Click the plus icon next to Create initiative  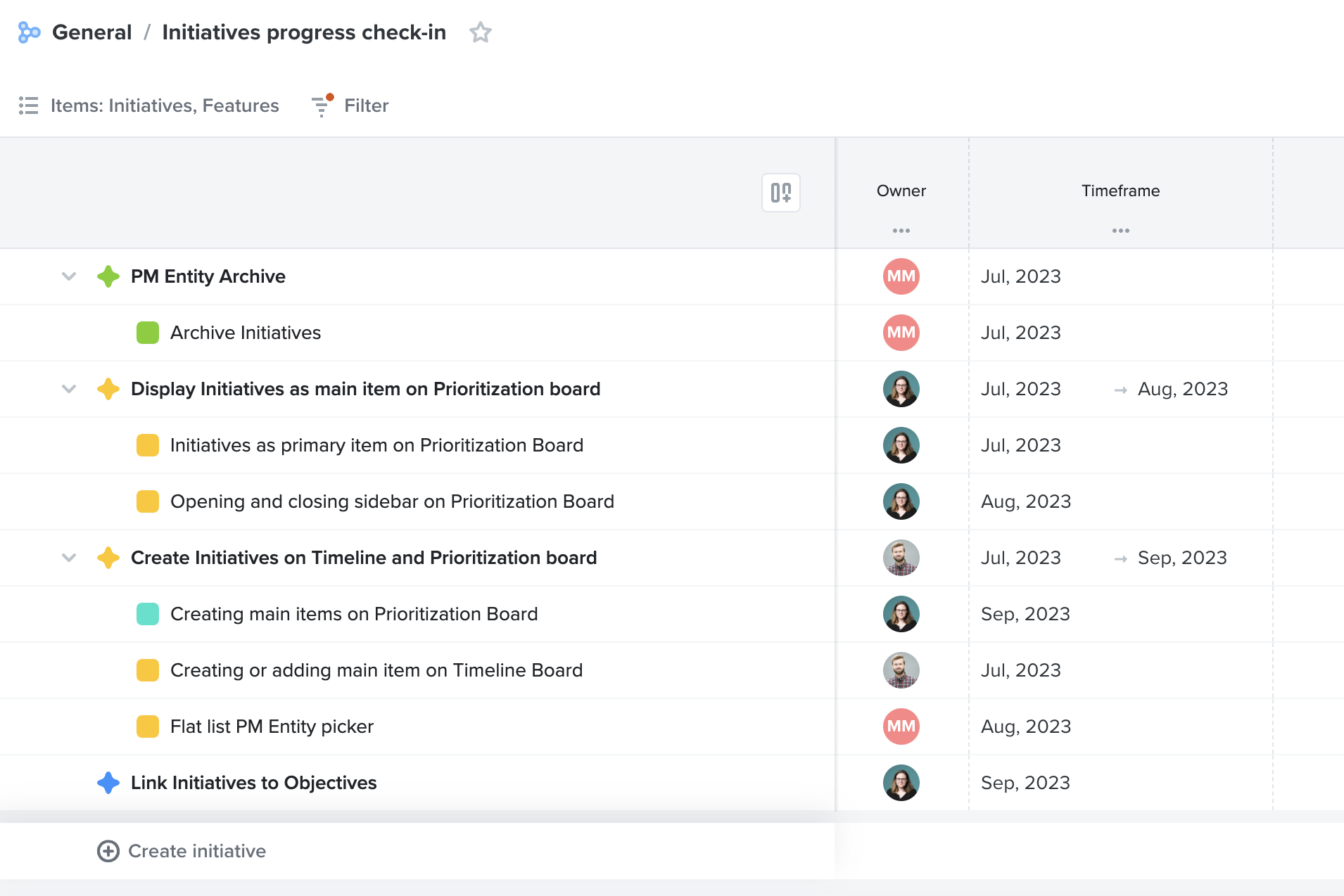point(108,851)
